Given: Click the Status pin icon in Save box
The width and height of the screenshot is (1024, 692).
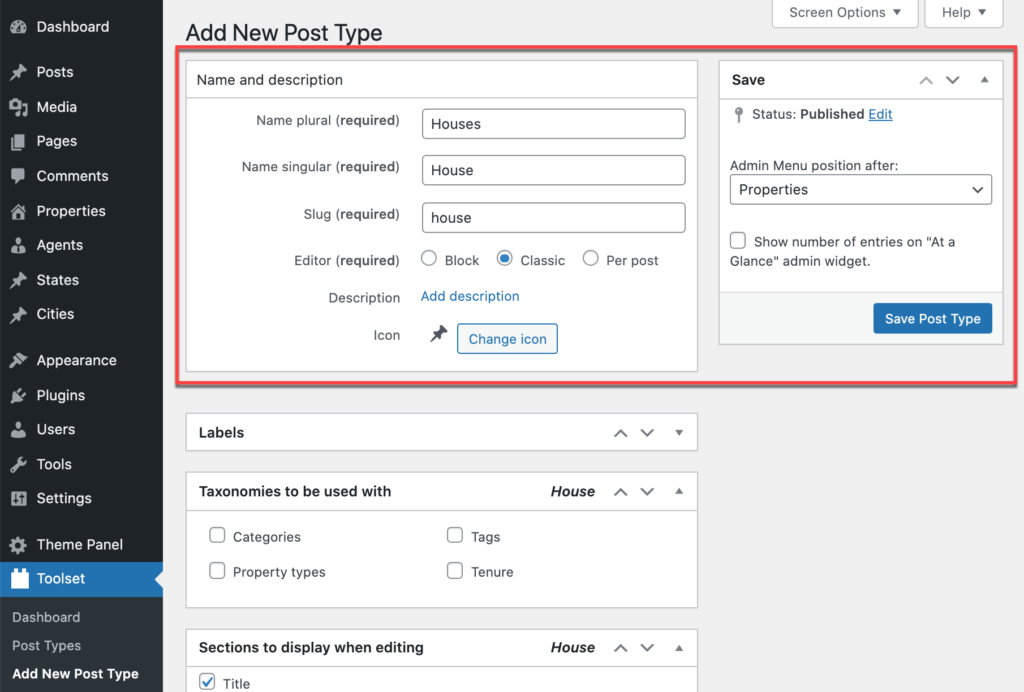Looking at the screenshot, I should coord(739,115).
